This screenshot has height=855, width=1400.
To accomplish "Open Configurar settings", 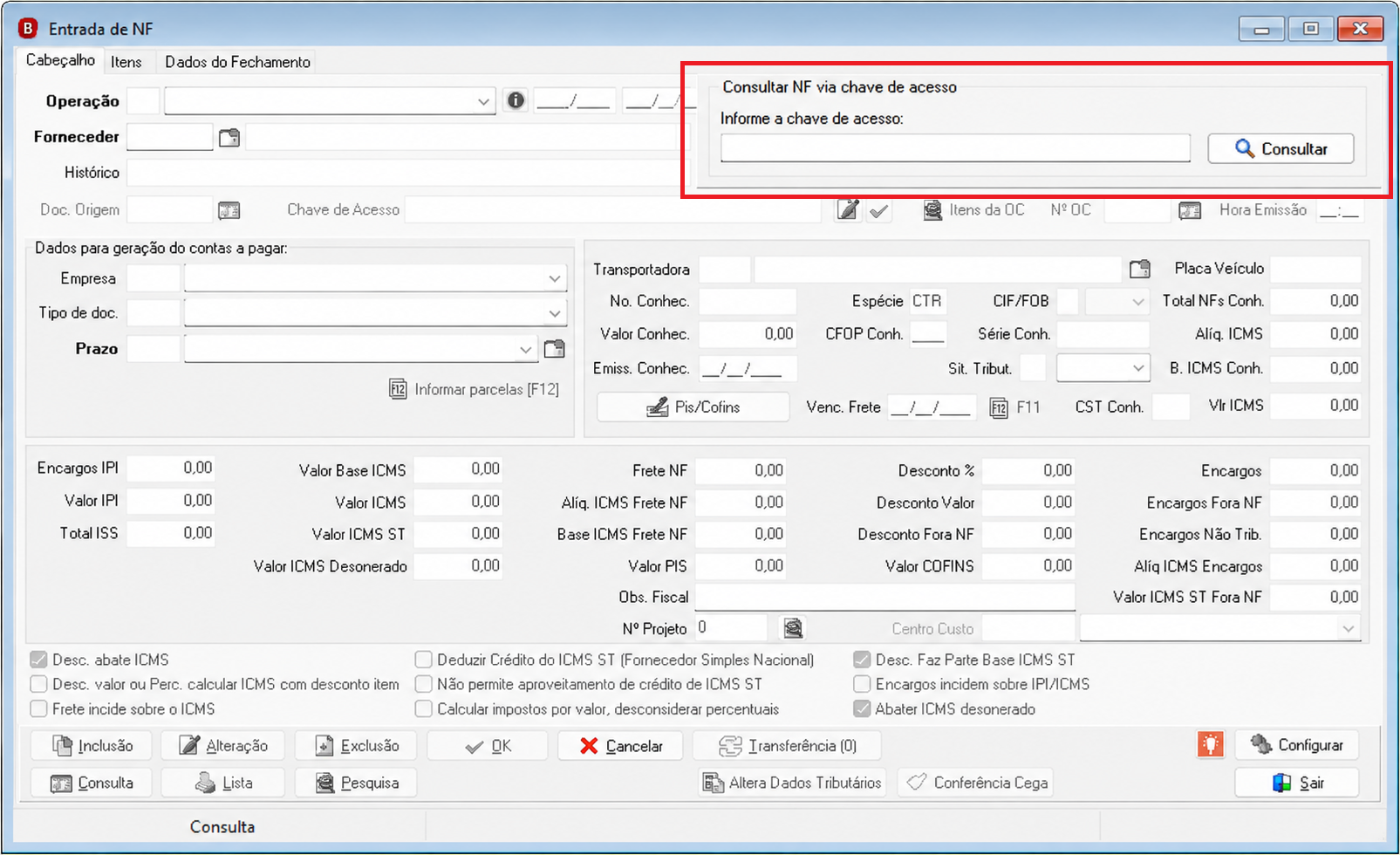I will click(1297, 745).
